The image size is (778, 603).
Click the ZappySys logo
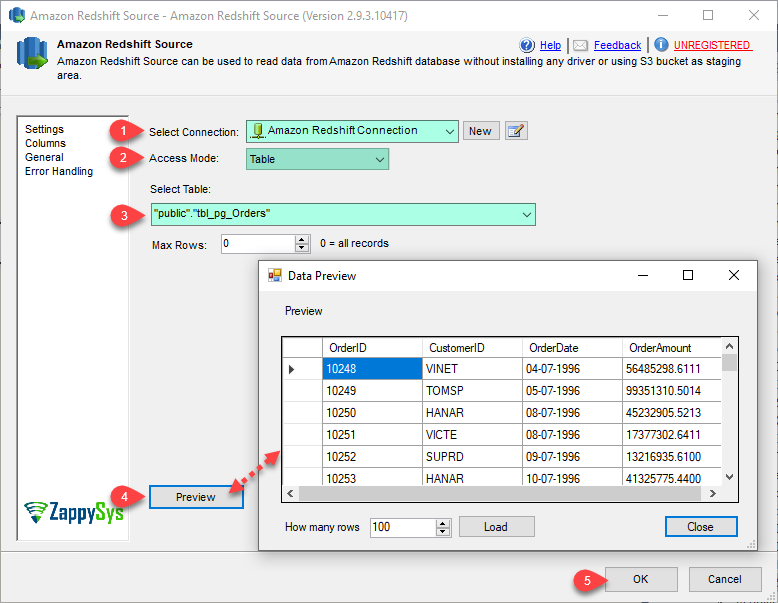click(x=74, y=512)
